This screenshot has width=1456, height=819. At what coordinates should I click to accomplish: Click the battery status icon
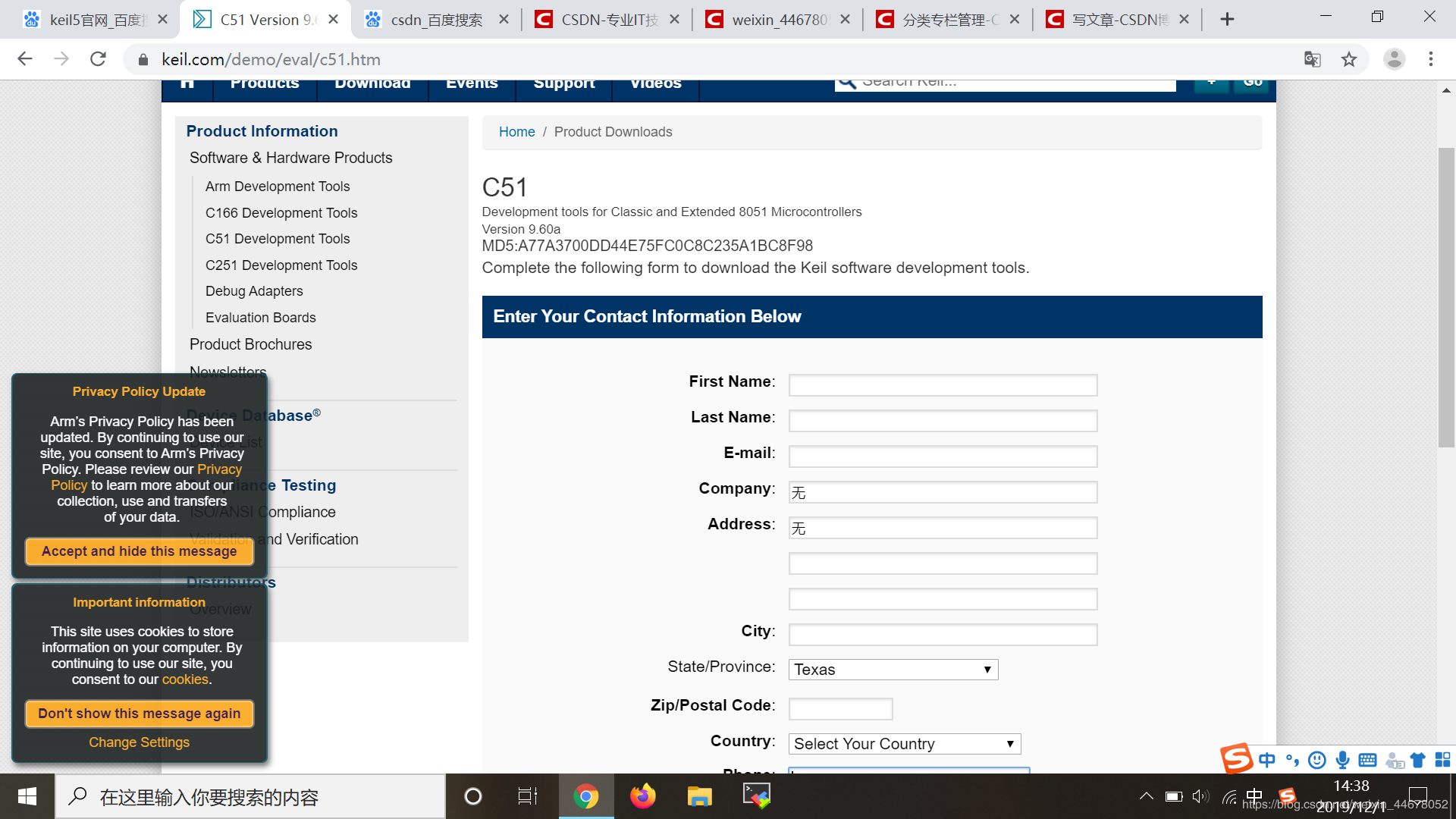[x=1174, y=796]
